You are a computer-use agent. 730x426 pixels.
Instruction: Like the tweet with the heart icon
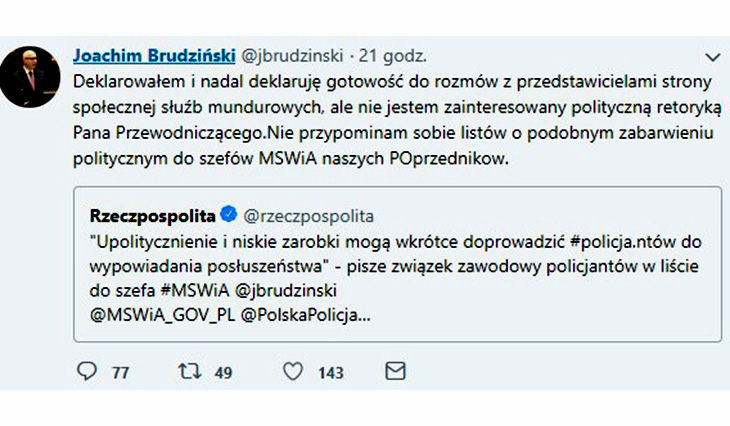pos(292,372)
